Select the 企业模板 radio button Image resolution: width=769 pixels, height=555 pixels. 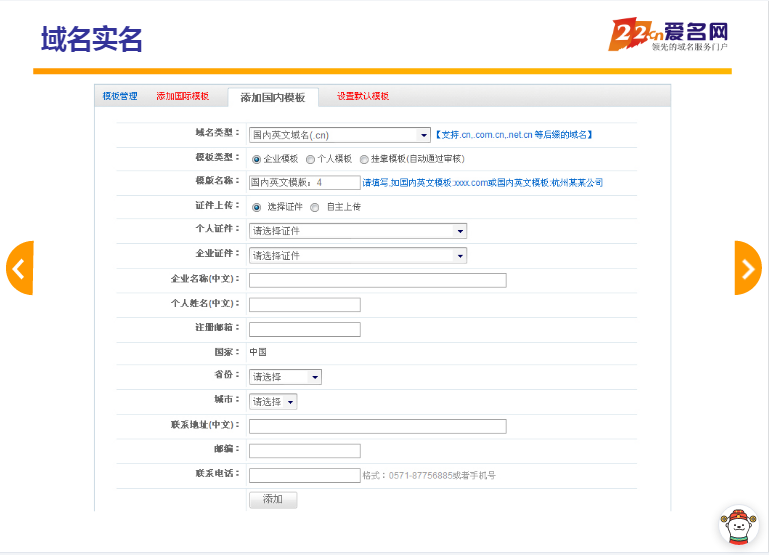[257, 159]
